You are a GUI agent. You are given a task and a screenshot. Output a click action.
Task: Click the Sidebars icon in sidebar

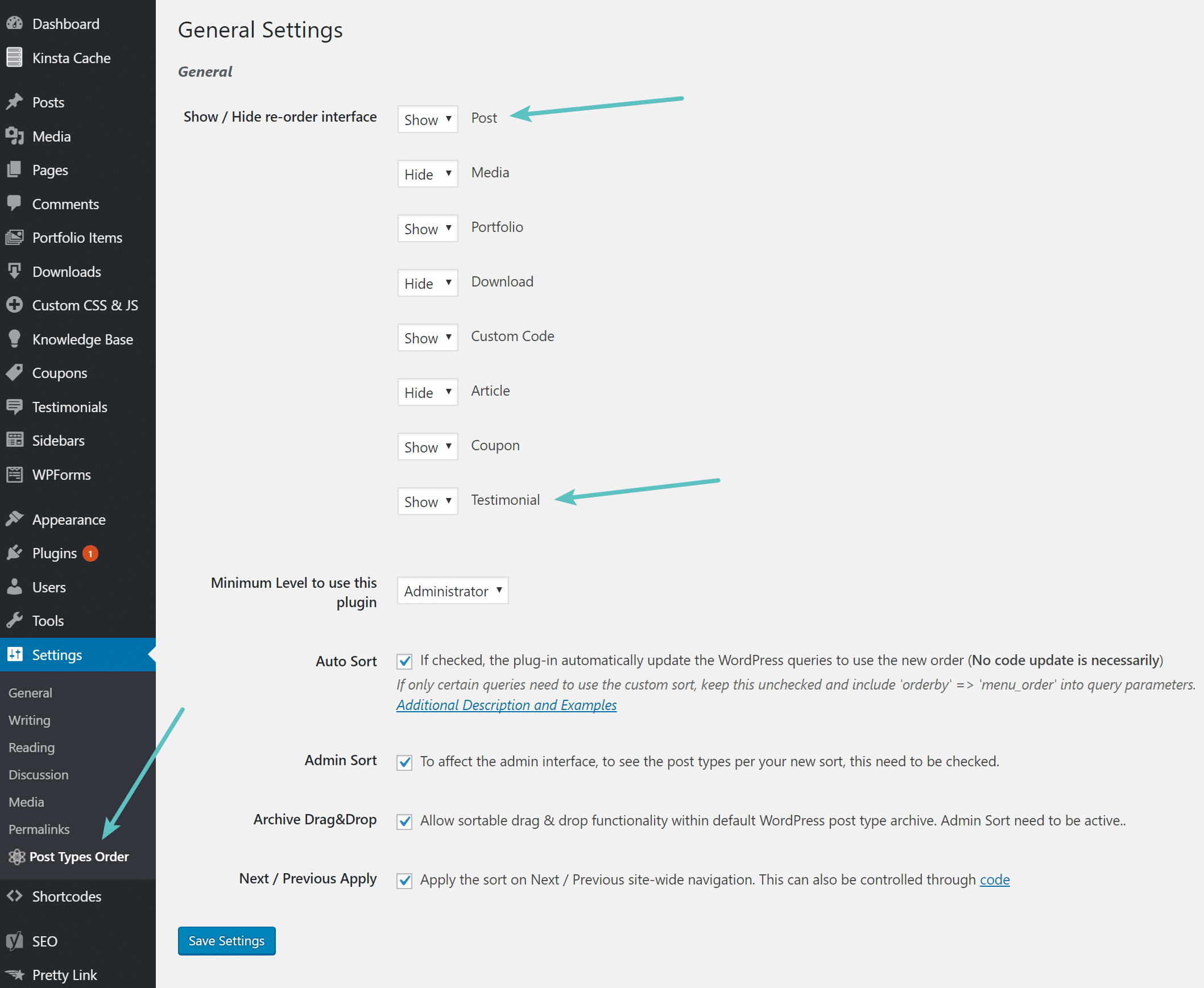coord(16,440)
